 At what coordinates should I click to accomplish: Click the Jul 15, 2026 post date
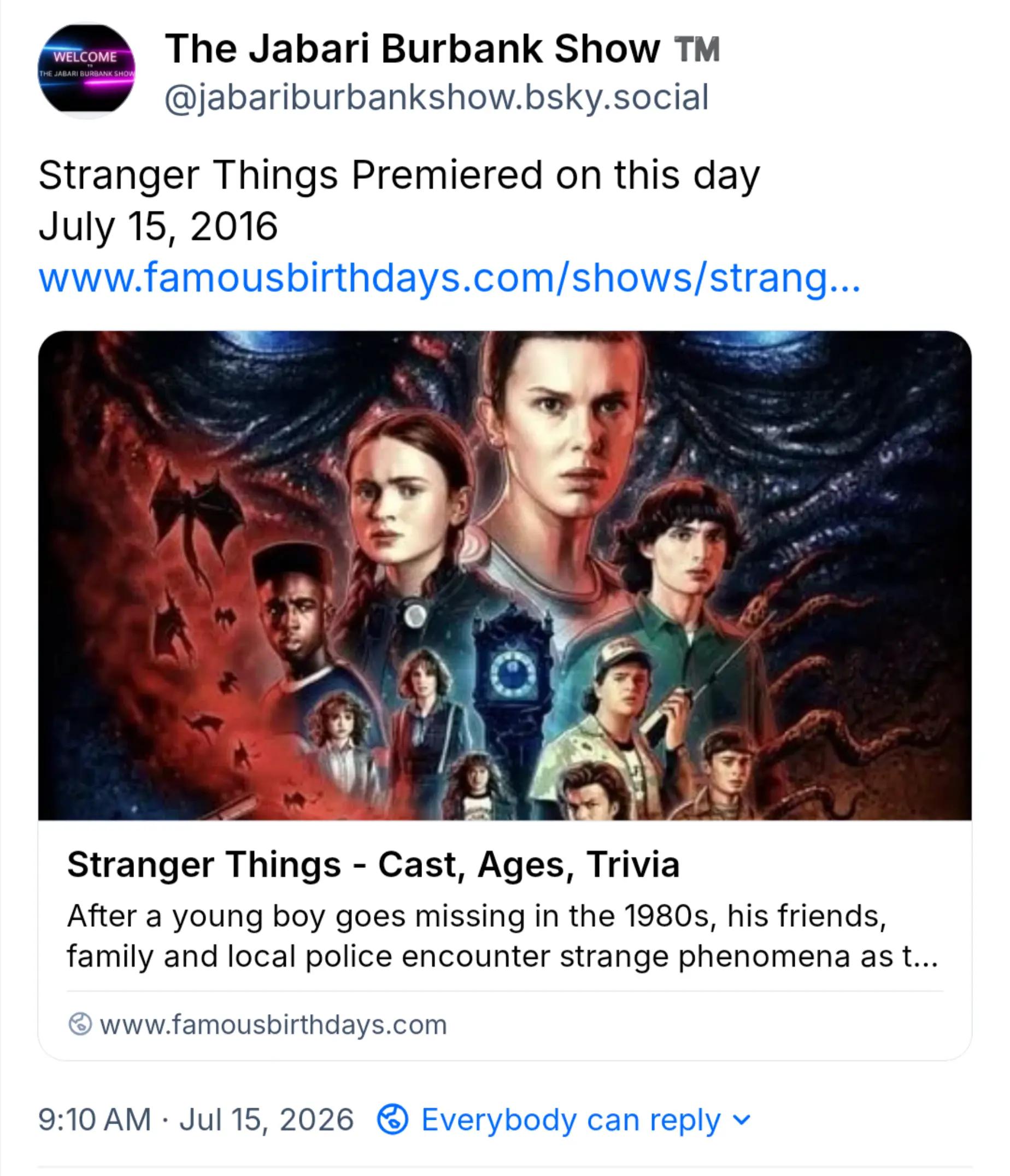tap(267, 1120)
